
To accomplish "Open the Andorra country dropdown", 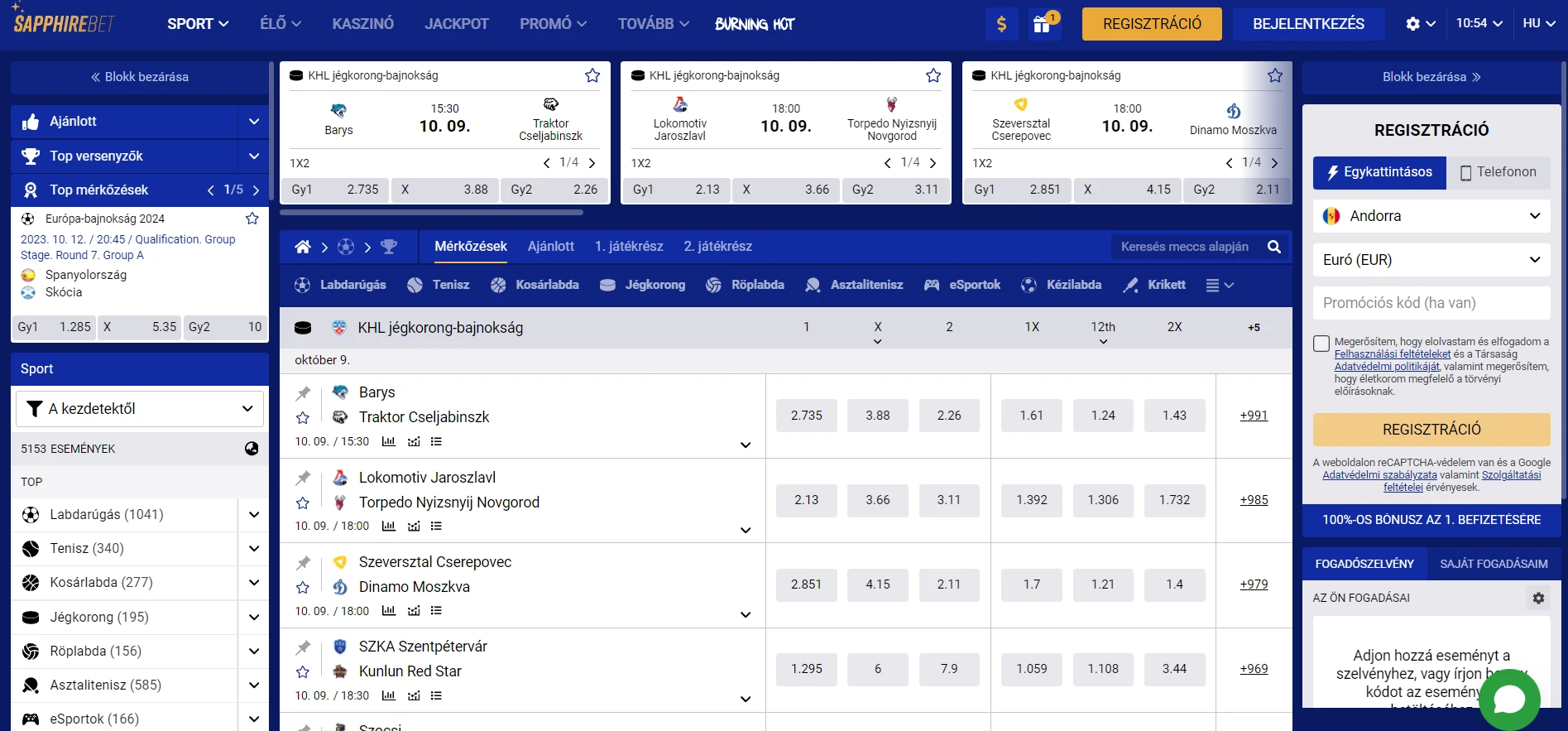I will tap(1431, 216).
